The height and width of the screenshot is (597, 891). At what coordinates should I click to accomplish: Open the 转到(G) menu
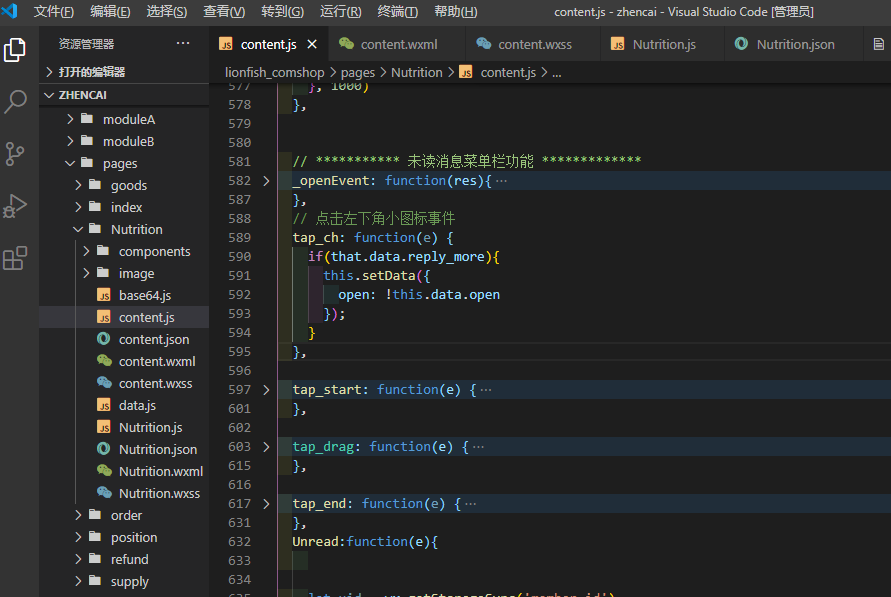[x=282, y=11]
